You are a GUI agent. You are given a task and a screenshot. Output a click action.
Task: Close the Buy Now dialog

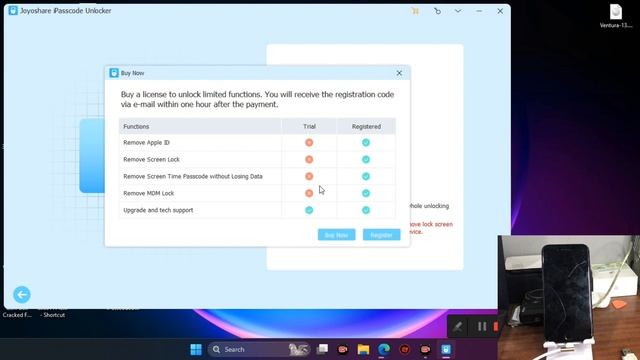coord(399,73)
